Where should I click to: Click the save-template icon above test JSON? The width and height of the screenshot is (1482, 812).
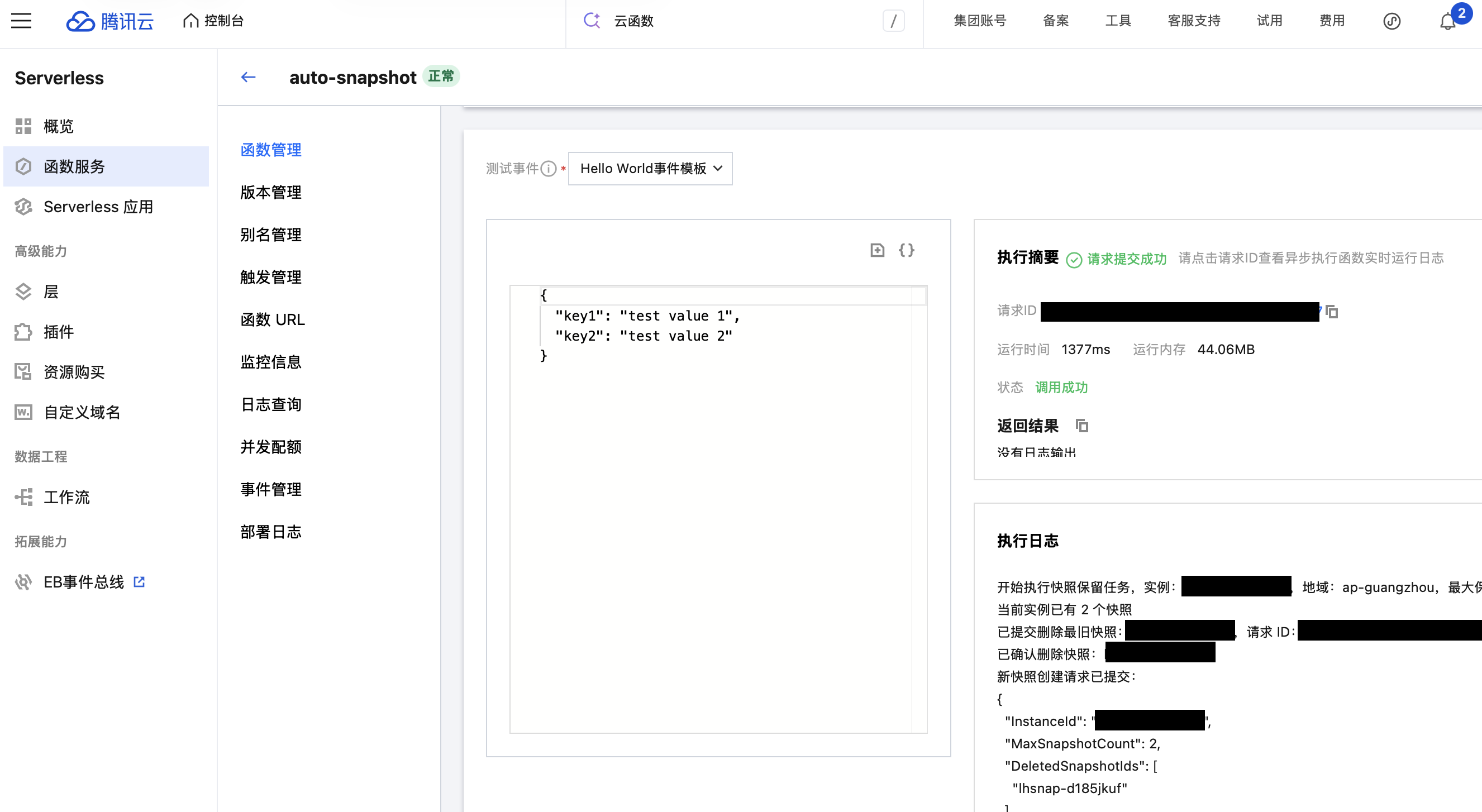pos(877,250)
